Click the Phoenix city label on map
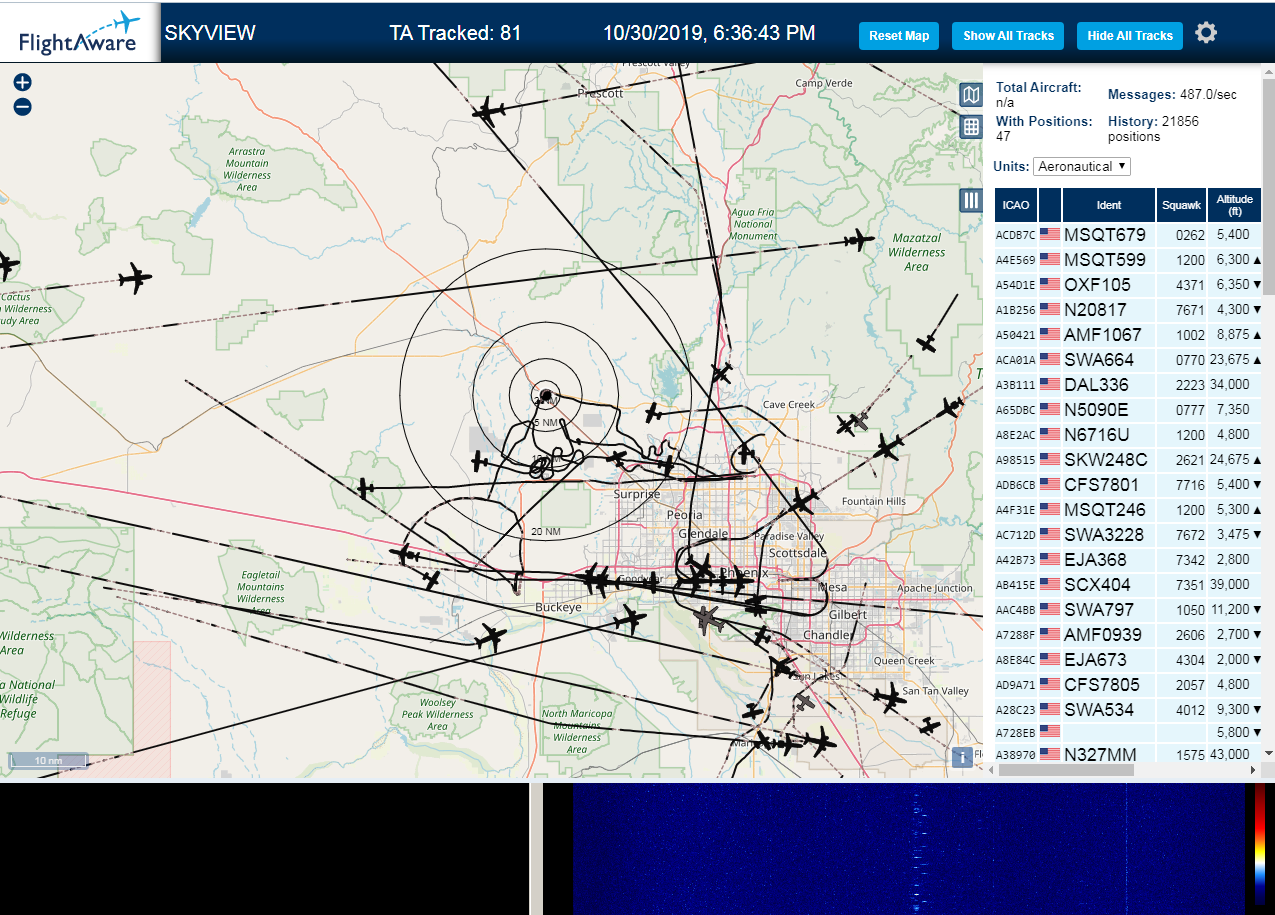Viewport: 1275px width, 915px height. pos(744,573)
